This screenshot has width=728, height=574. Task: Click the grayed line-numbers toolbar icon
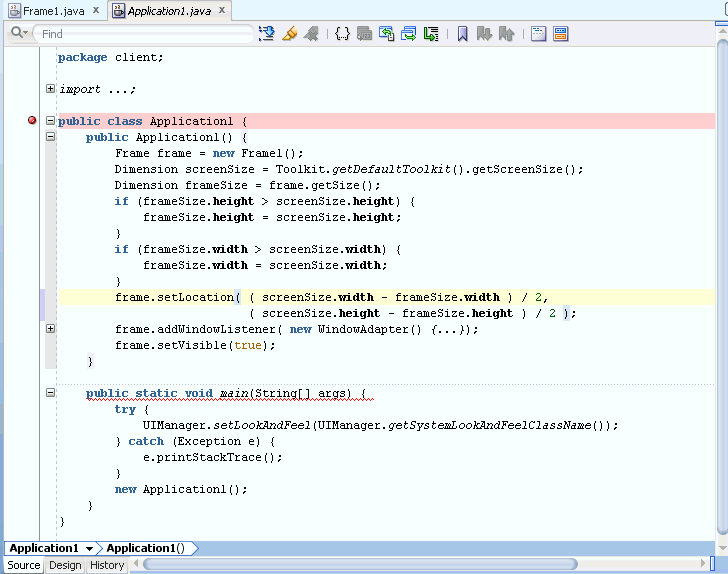point(364,33)
